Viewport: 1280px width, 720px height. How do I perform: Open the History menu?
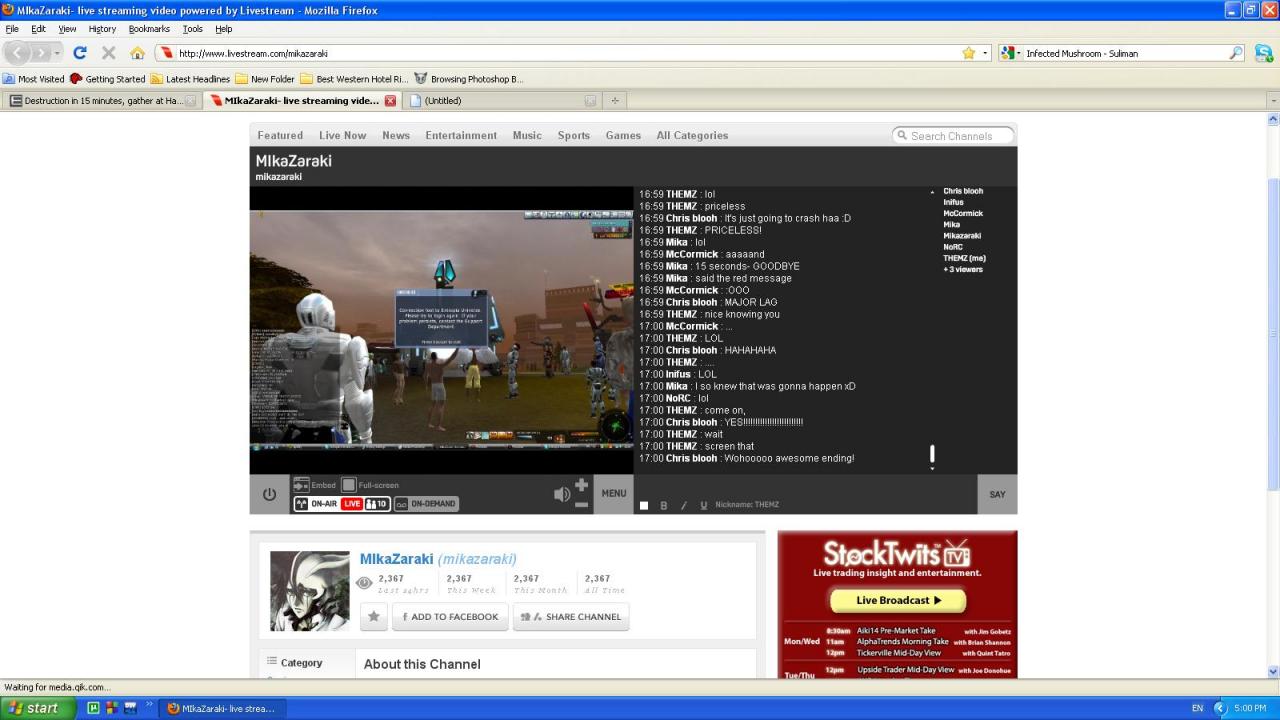(102, 29)
